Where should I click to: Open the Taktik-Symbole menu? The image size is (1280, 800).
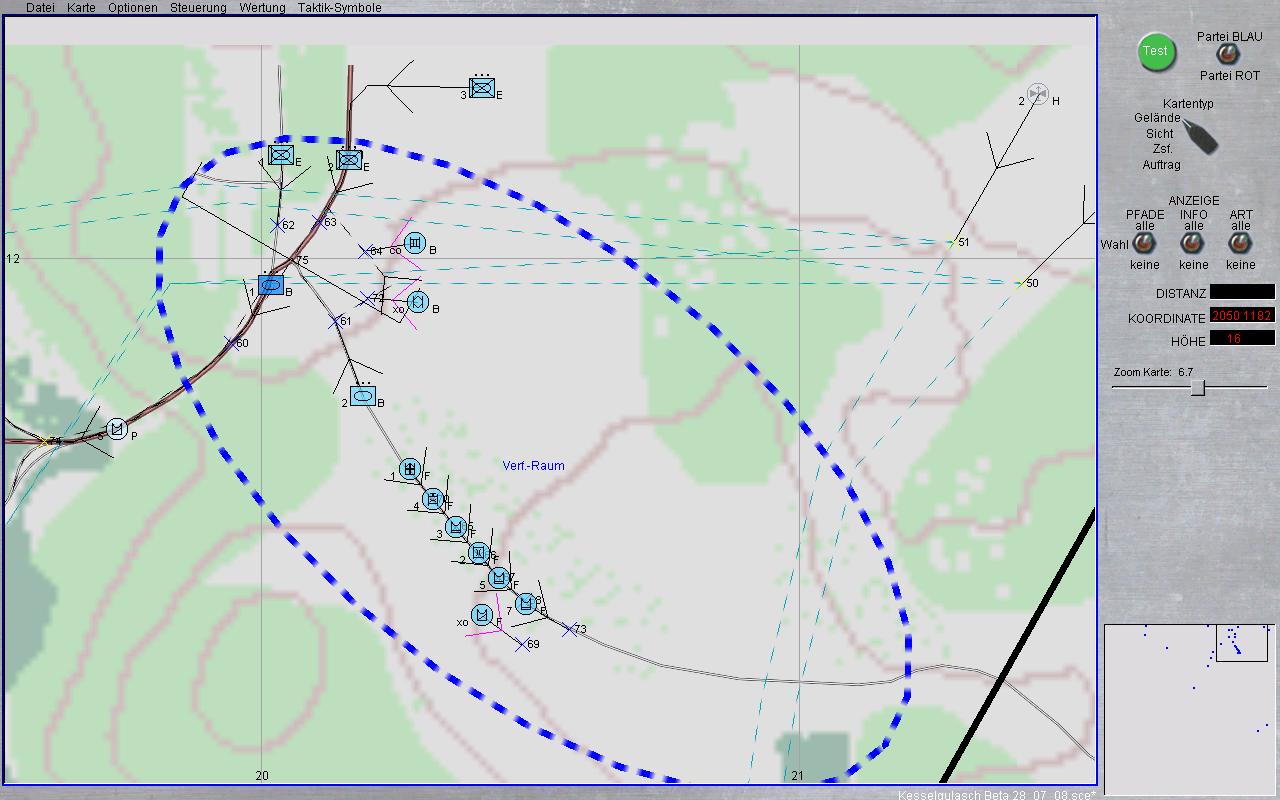[x=339, y=8]
